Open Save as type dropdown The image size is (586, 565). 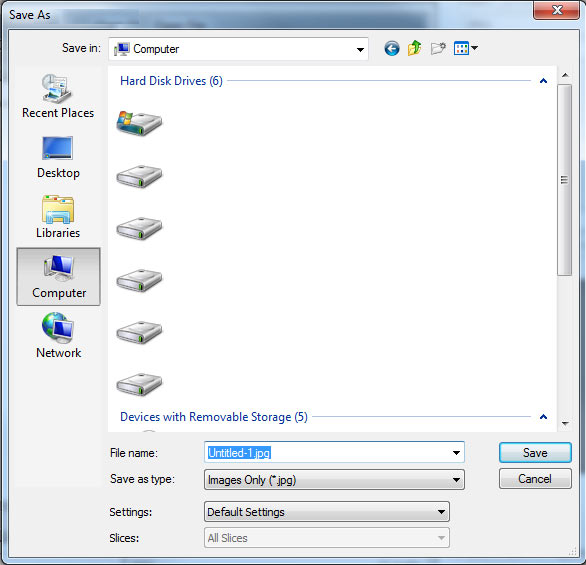point(456,480)
